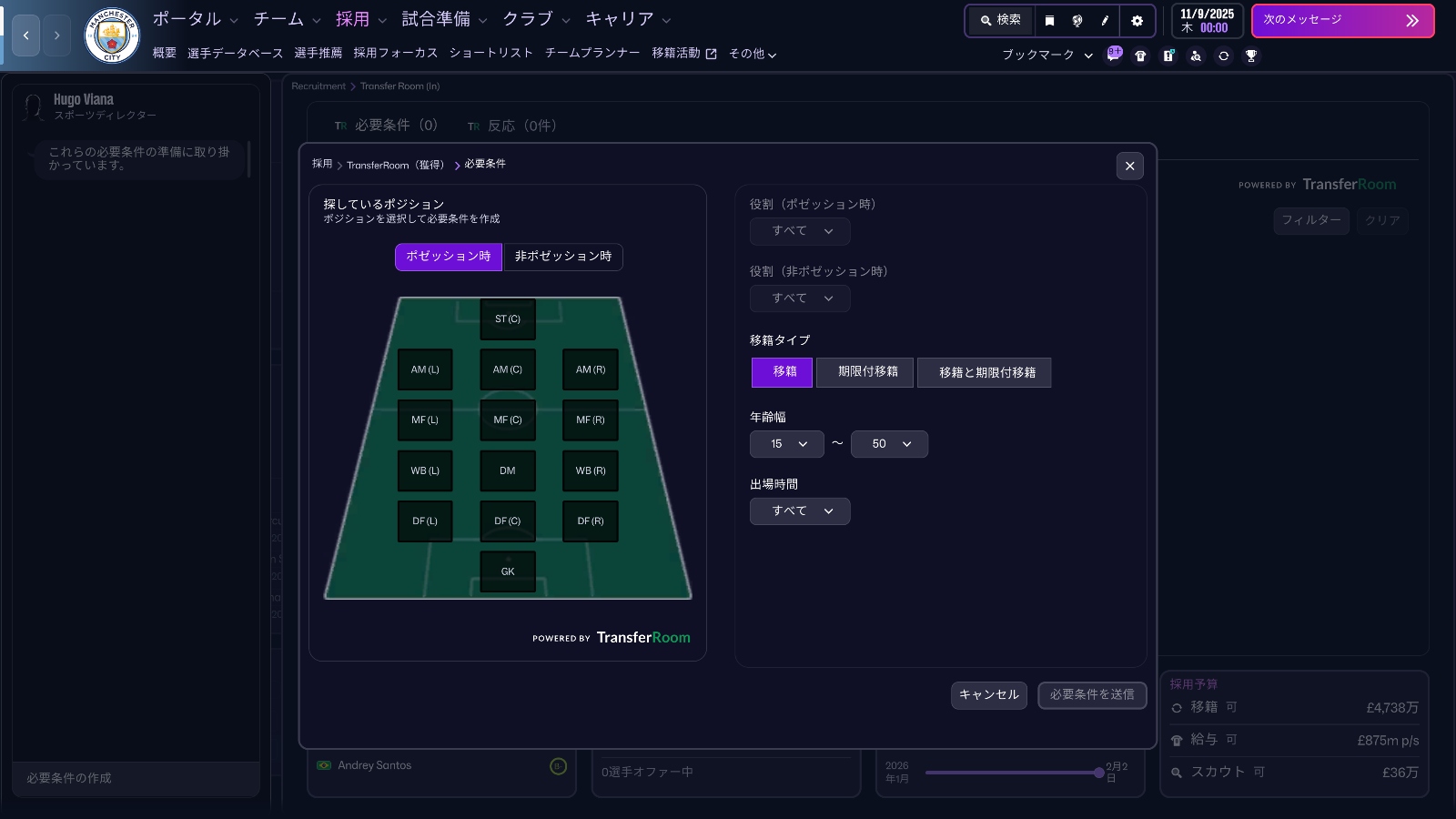The width and height of the screenshot is (1456, 819).
Task: Expand the minimum age dropdown showing 15
Action: point(785,444)
